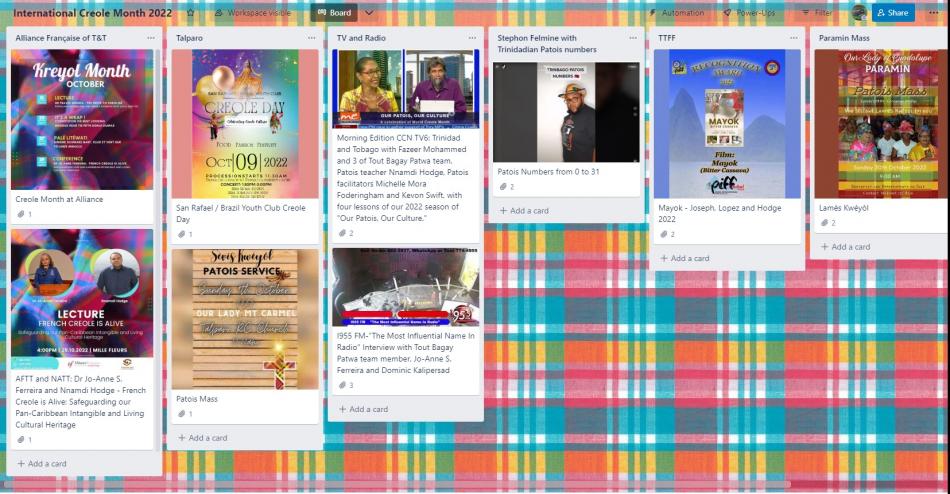
Task: Add a card to Paramin Mass list
Action: tap(845, 247)
